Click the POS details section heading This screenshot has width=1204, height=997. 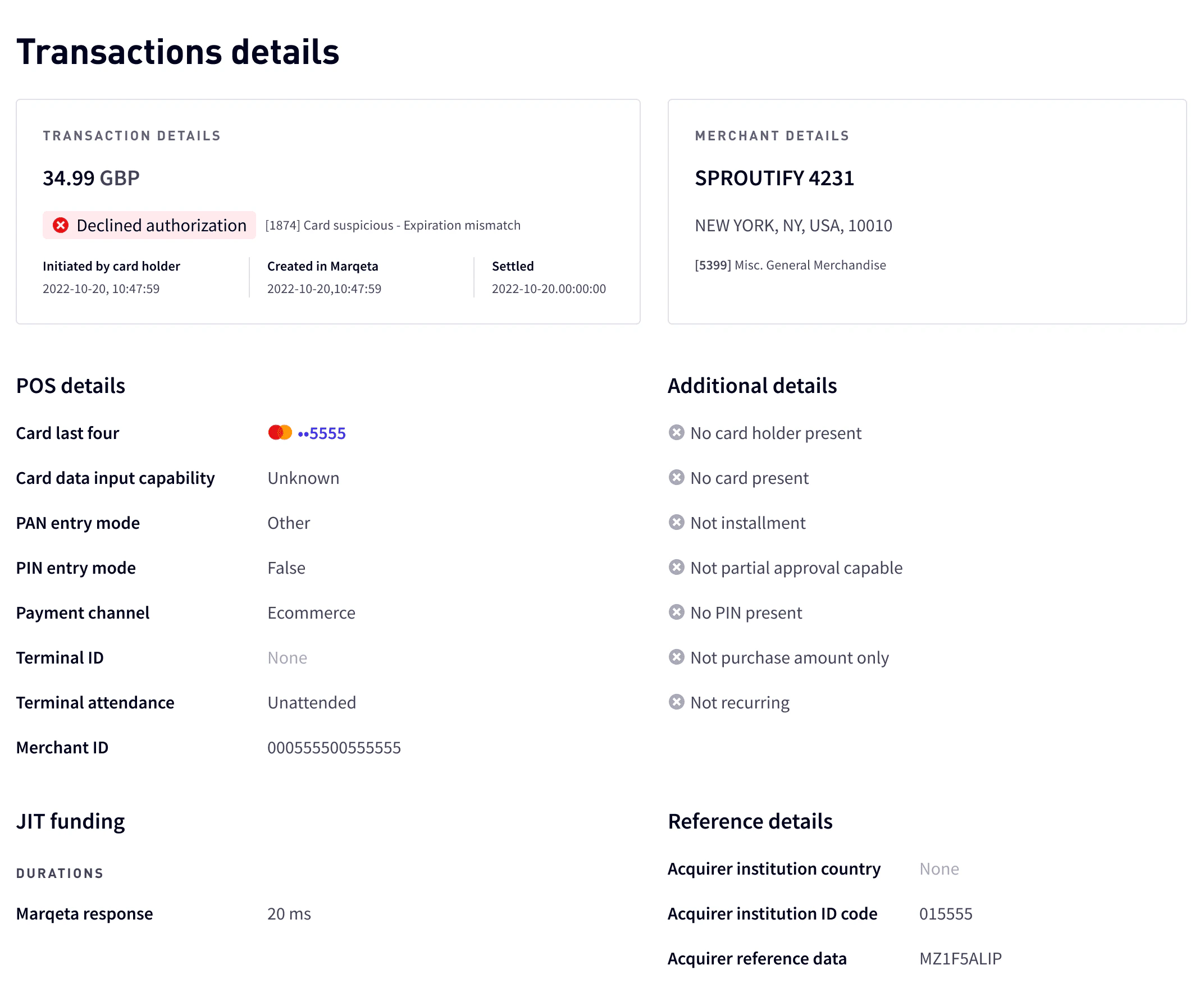[x=71, y=385]
